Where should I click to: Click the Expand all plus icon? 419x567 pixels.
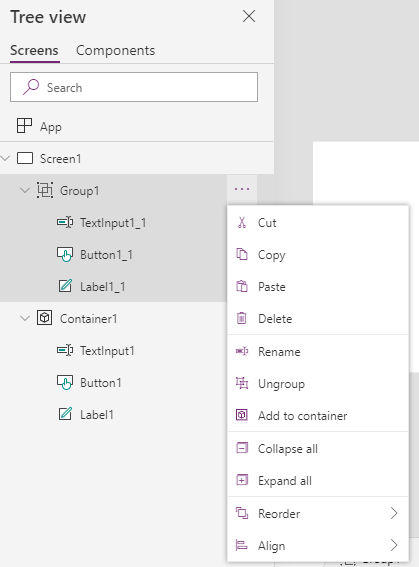[x=242, y=480]
